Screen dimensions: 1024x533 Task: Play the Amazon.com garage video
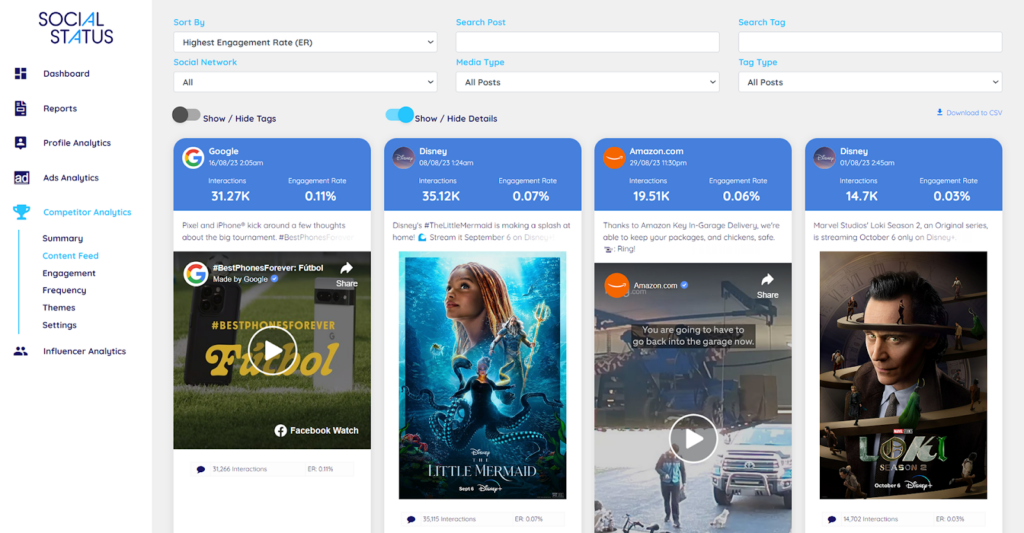693,439
